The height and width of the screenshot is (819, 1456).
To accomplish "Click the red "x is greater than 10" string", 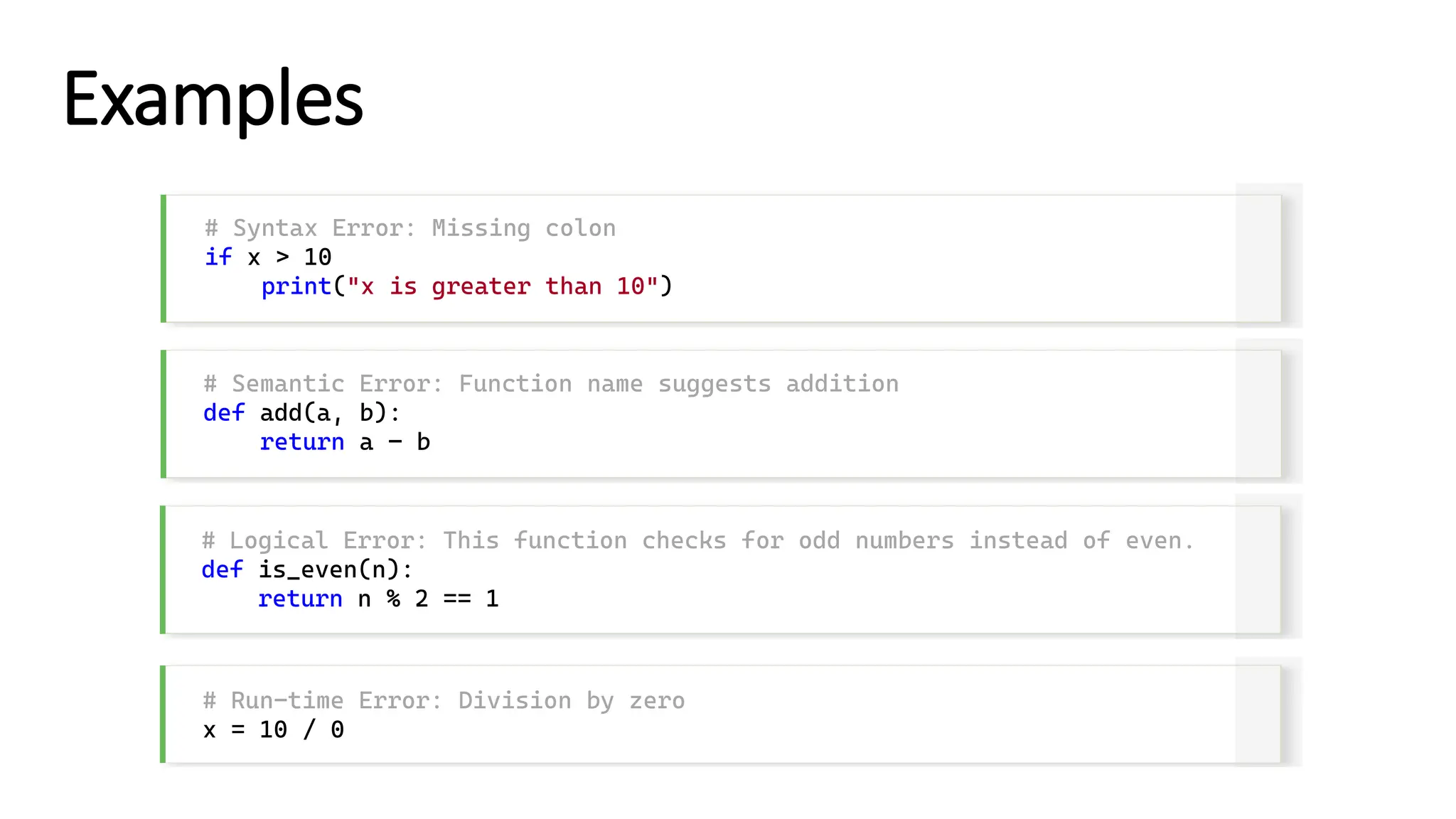I will [503, 286].
